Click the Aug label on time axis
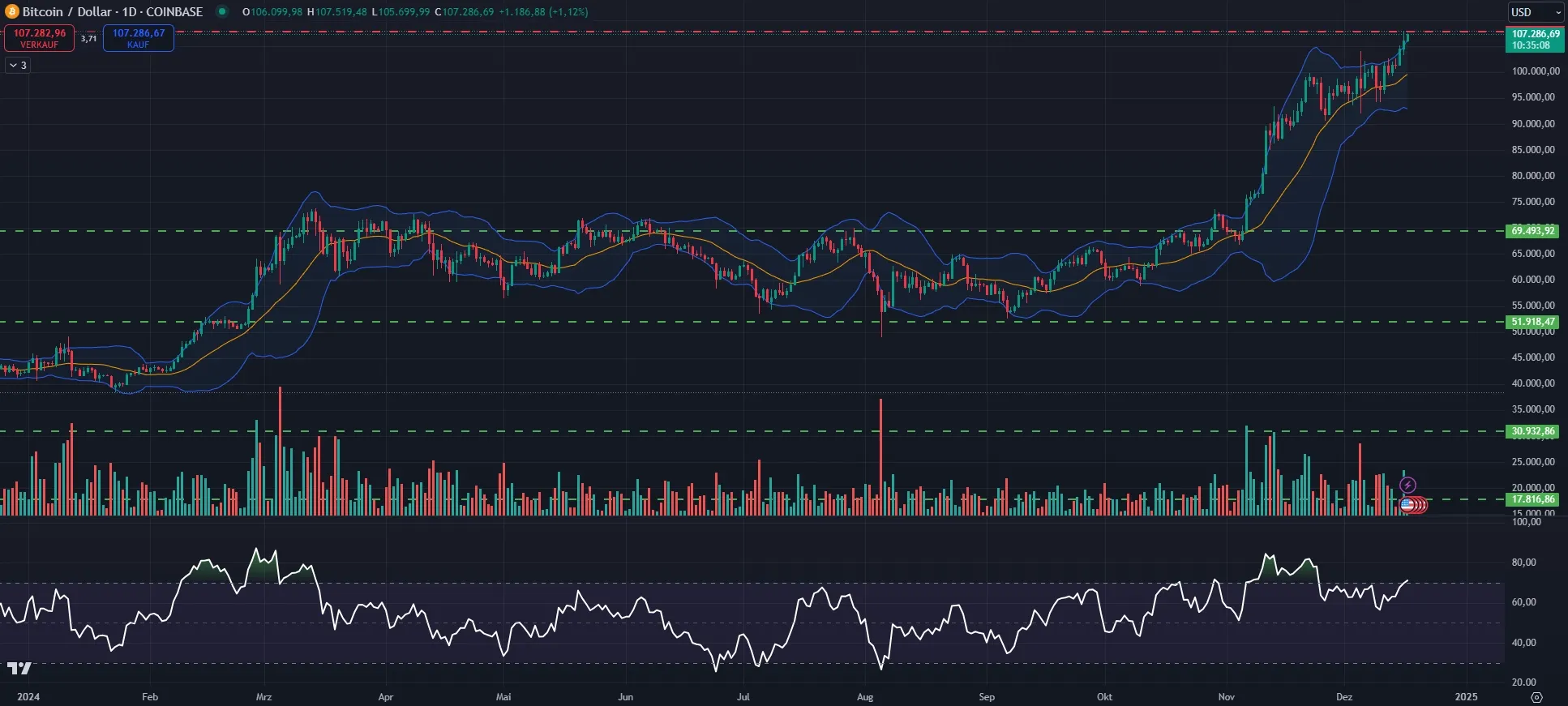The image size is (1568, 706). click(865, 697)
